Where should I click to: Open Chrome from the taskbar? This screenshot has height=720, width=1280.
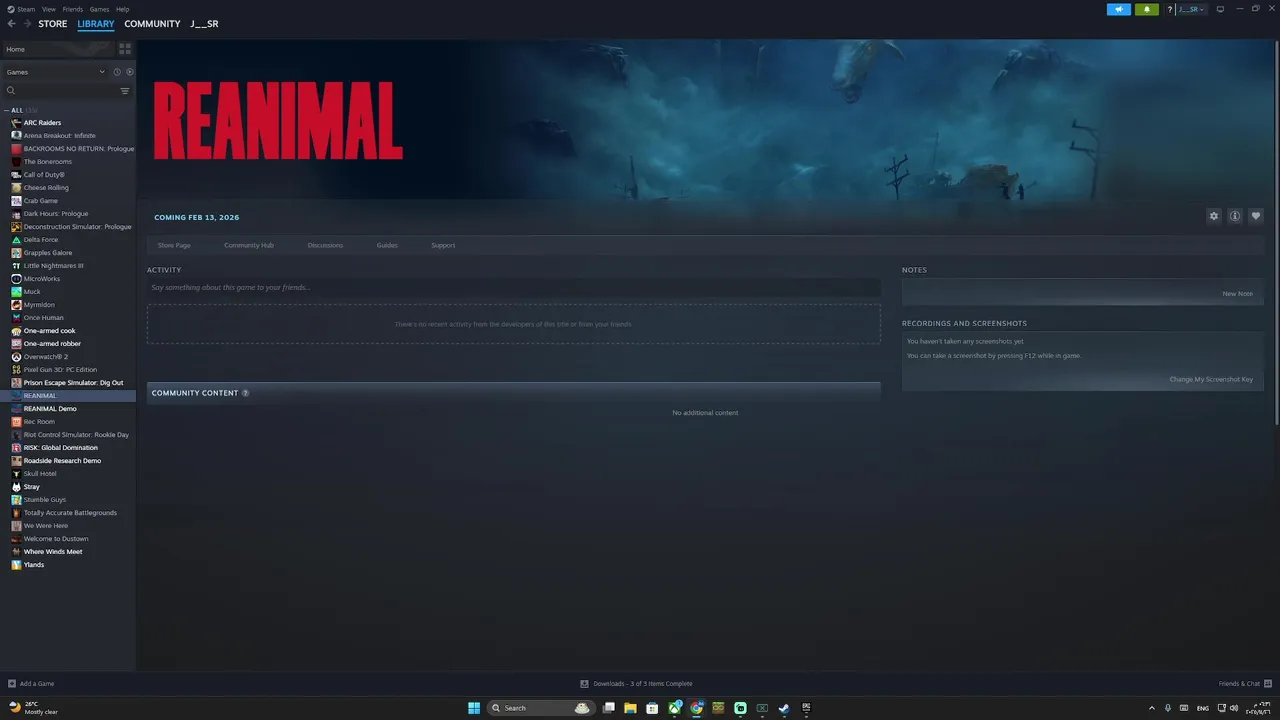pos(696,708)
